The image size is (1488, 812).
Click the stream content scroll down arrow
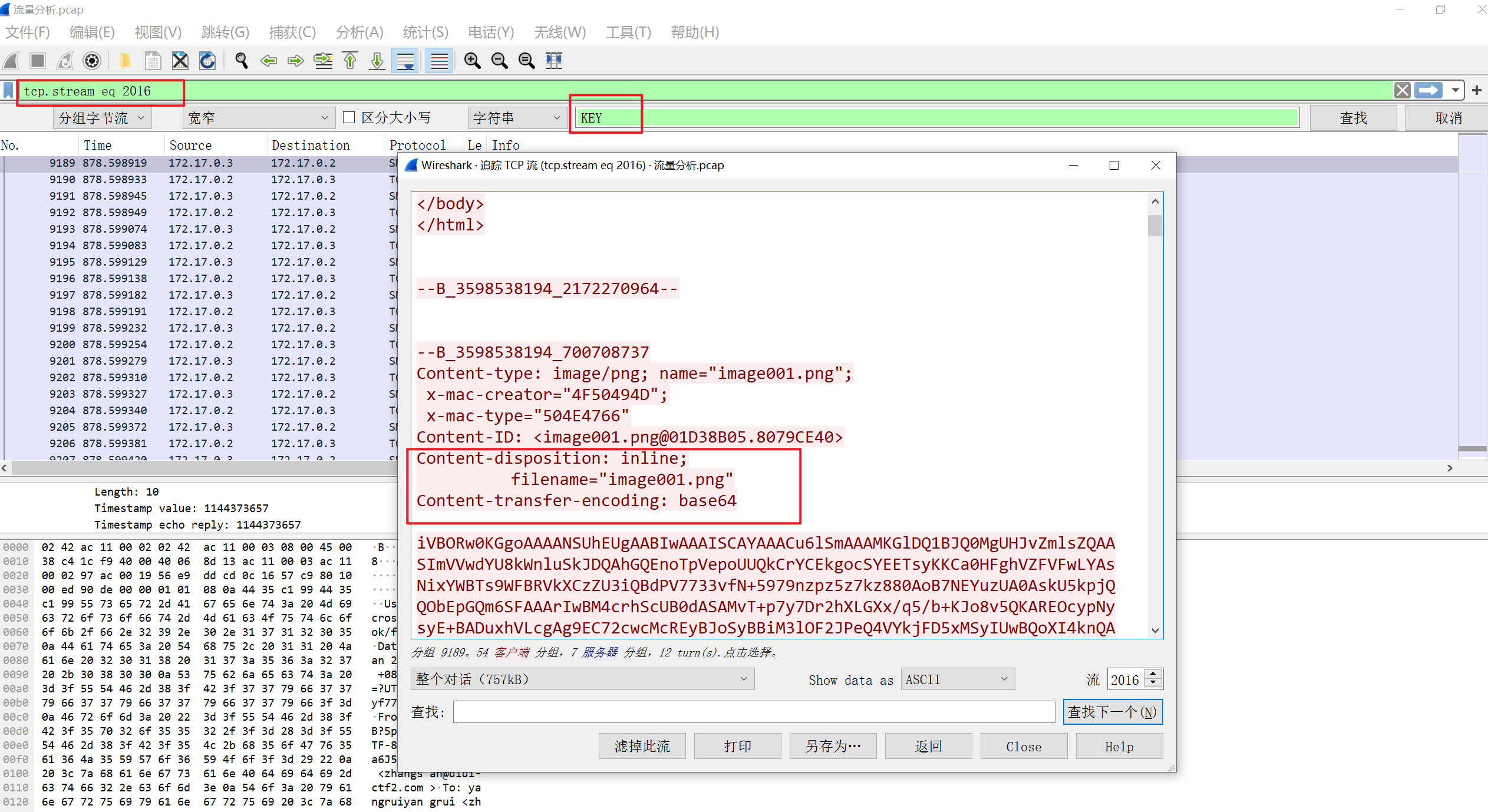pyautogui.click(x=1155, y=630)
